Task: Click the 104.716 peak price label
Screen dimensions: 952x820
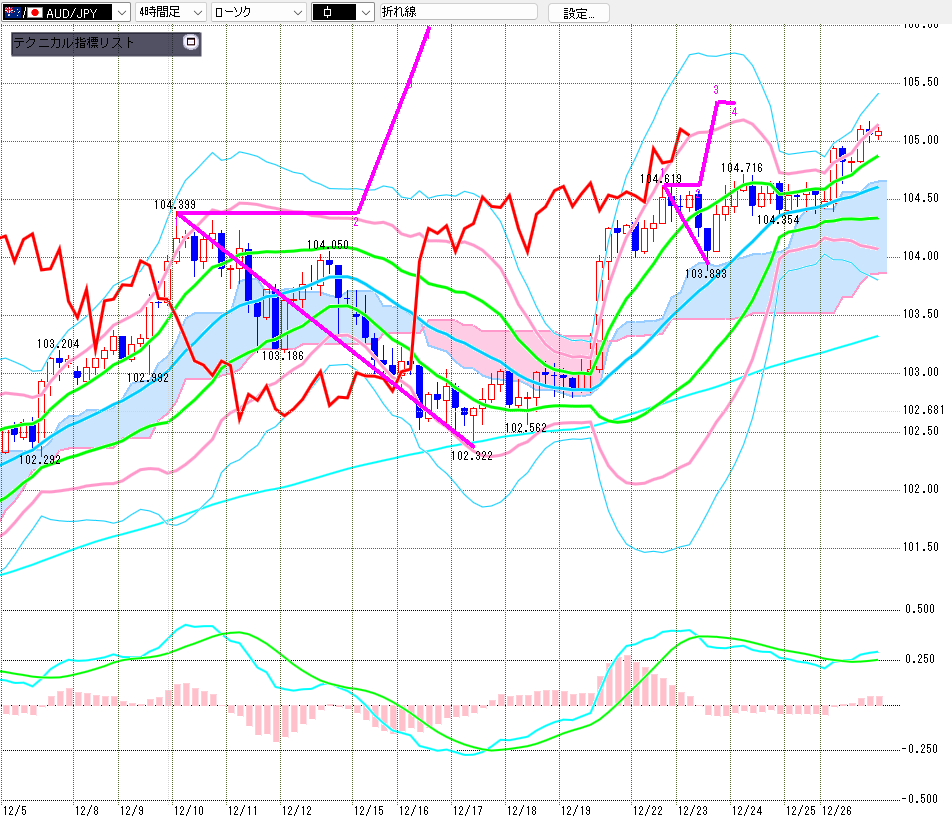Action: point(742,168)
